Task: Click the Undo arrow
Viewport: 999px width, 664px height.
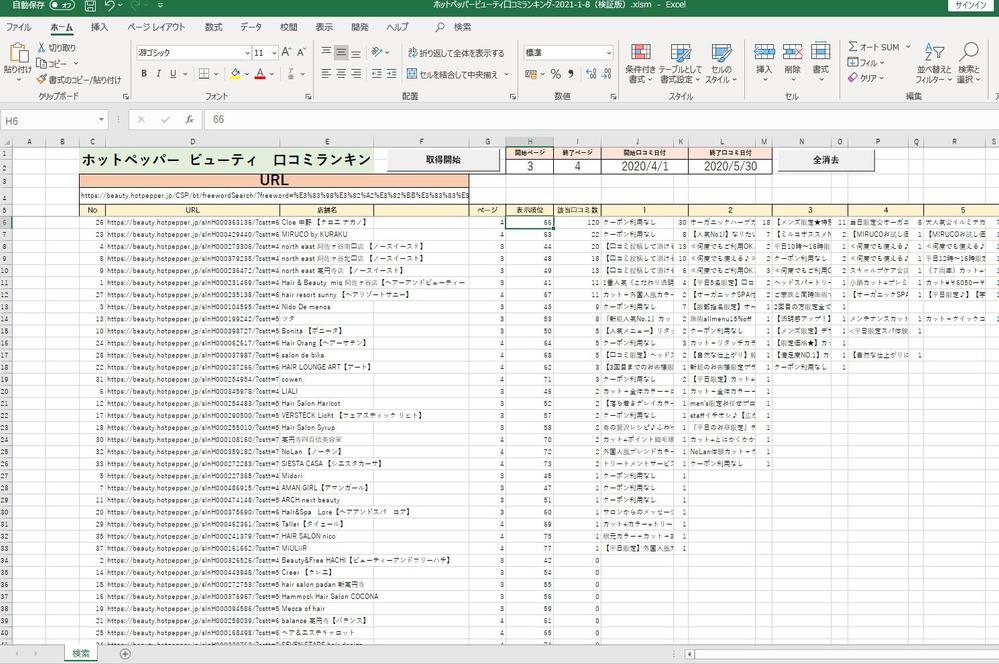Action: coord(110,6)
